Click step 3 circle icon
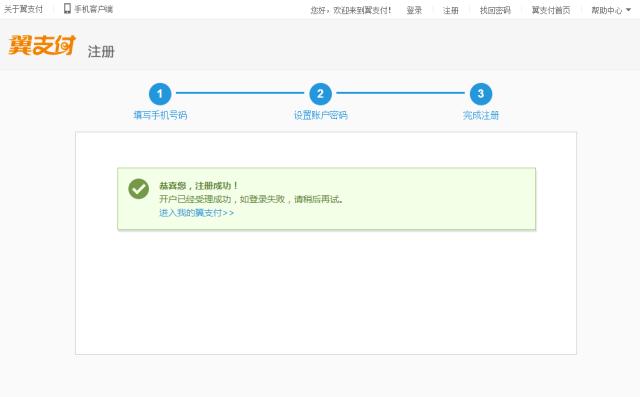This screenshot has width=640, height=397. (481, 94)
